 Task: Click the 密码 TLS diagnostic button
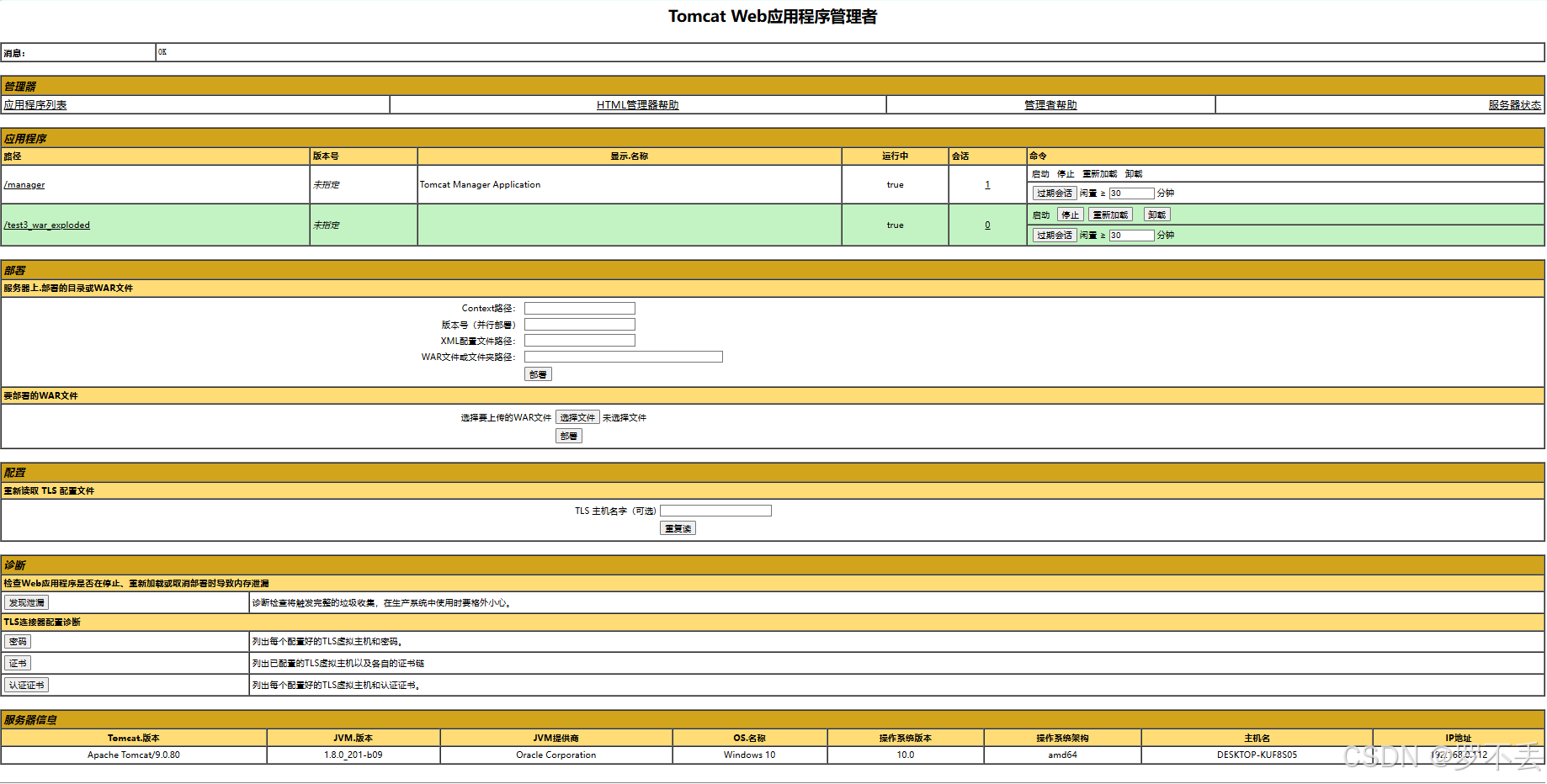tap(18, 642)
